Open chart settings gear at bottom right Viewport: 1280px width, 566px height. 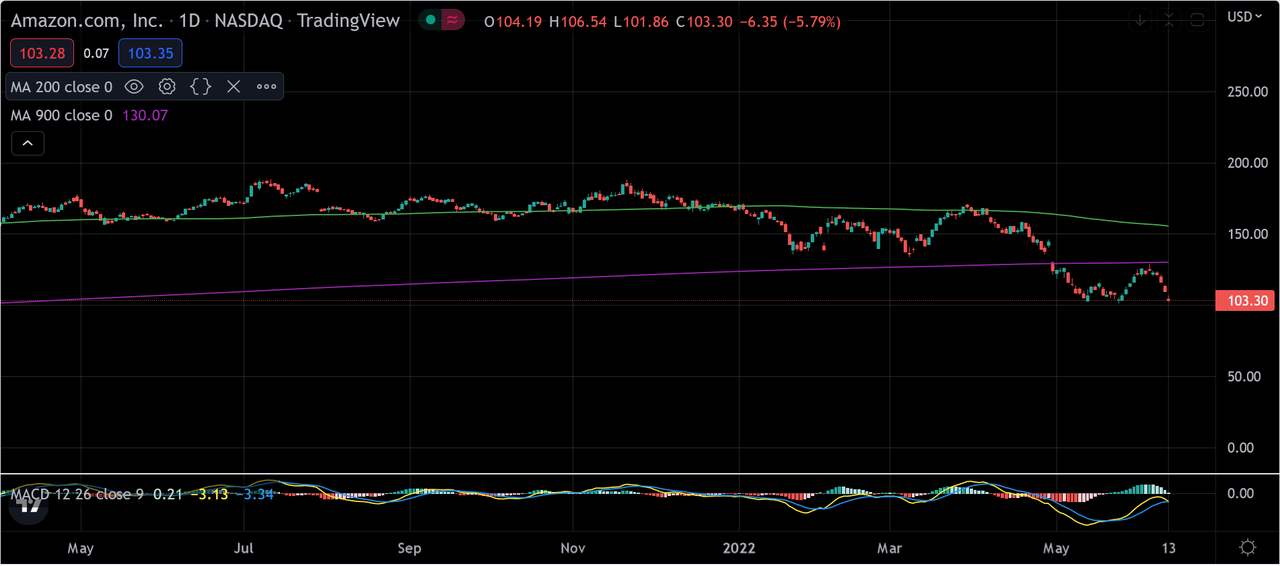pos(1248,547)
